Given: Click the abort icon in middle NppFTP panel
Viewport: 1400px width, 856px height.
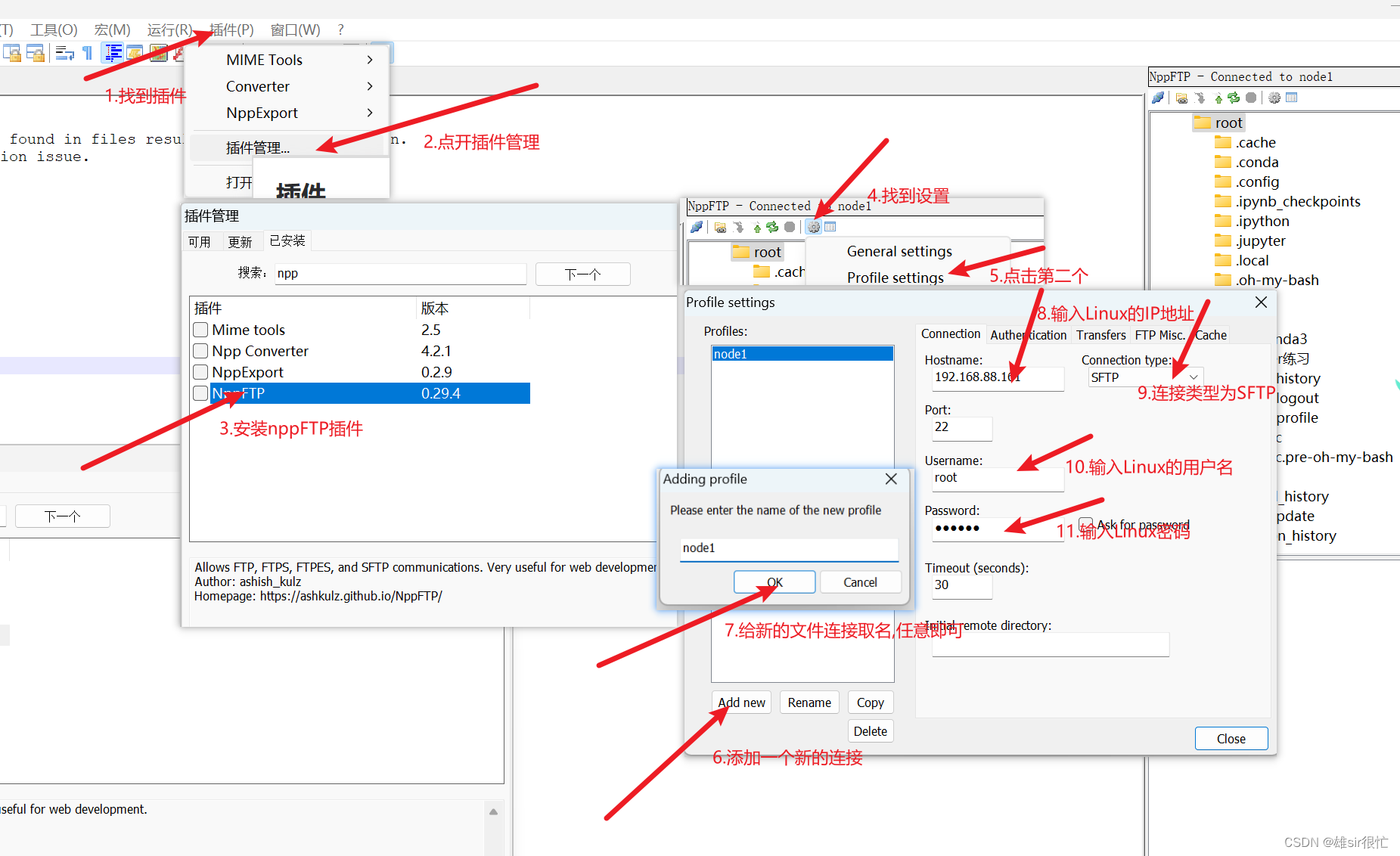Looking at the screenshot, I should point(790,227).
